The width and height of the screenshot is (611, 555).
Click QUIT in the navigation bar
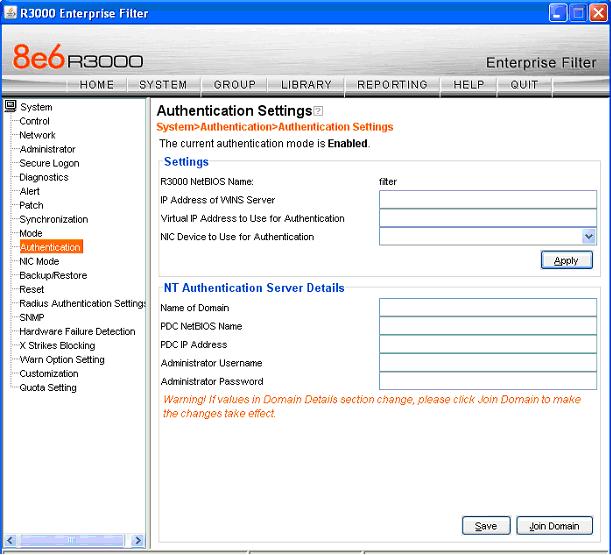524,85
